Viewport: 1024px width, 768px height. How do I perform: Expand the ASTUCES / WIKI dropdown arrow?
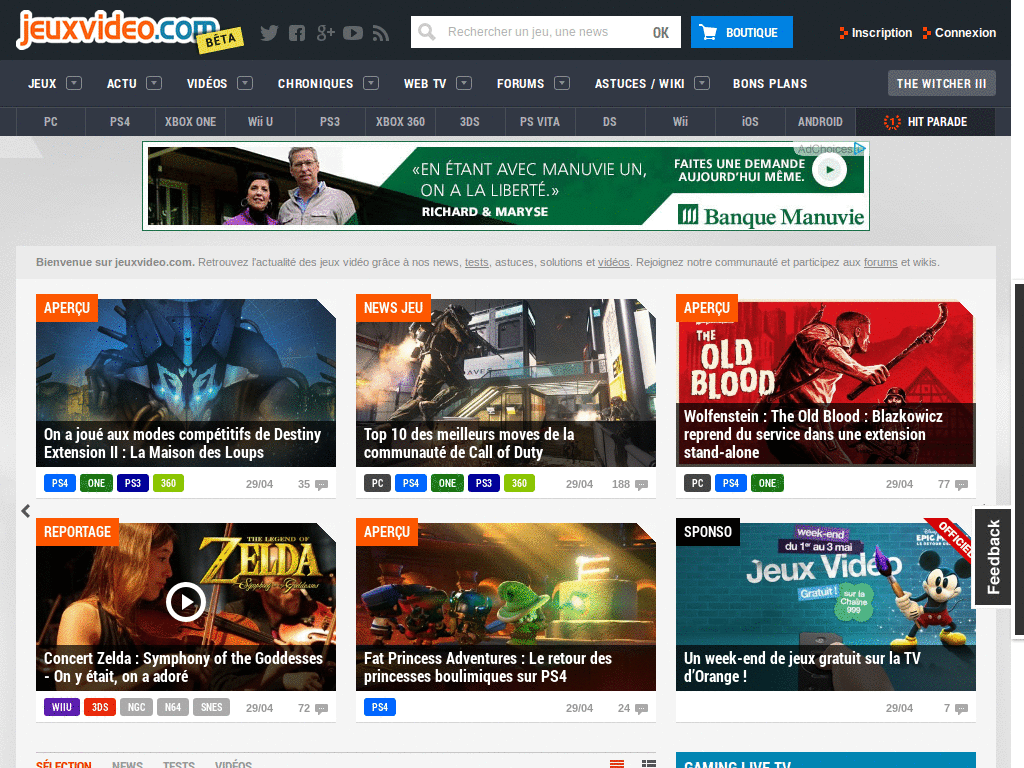coord(702,83)
